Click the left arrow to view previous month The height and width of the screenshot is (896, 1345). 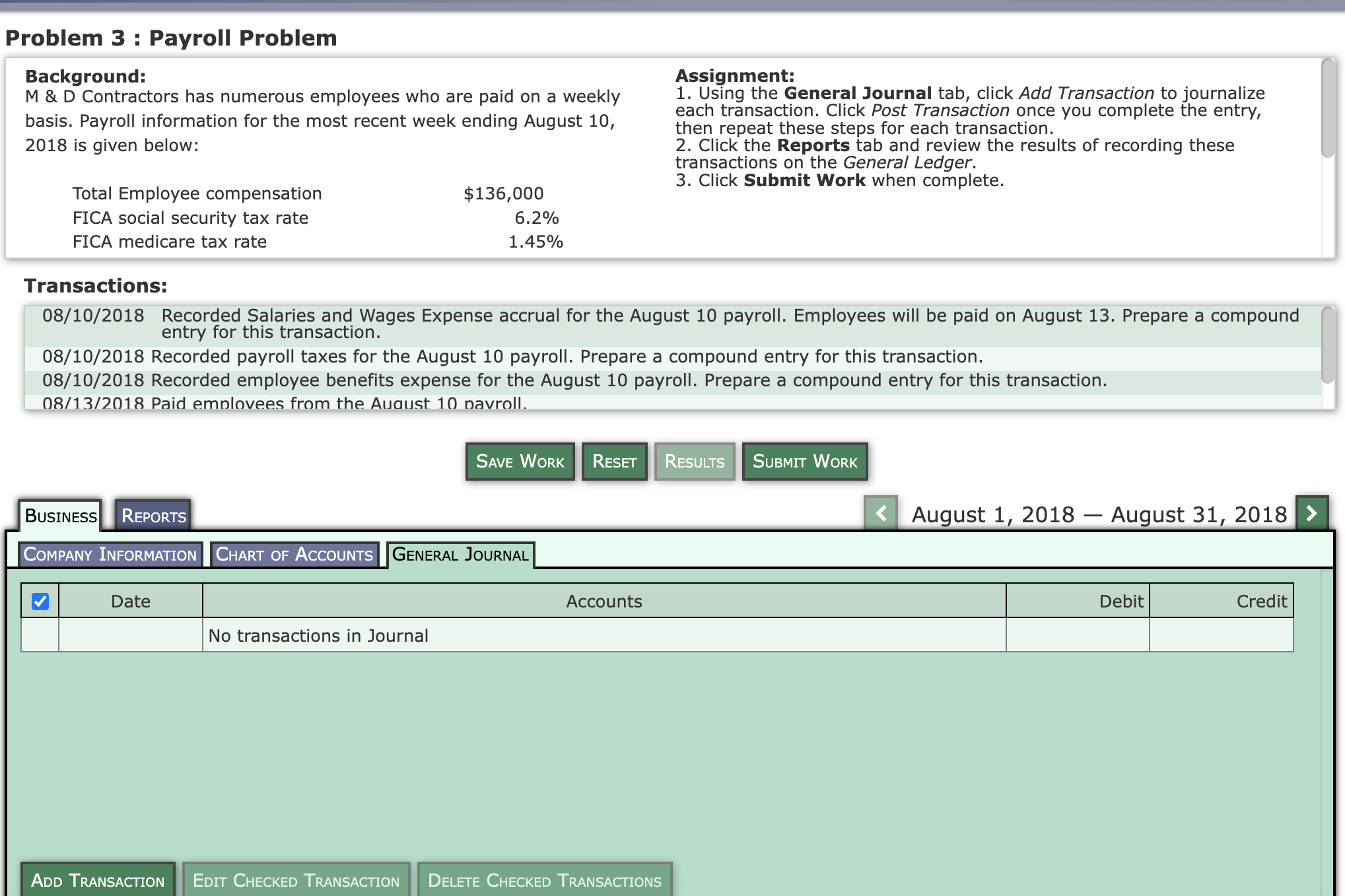880,514
